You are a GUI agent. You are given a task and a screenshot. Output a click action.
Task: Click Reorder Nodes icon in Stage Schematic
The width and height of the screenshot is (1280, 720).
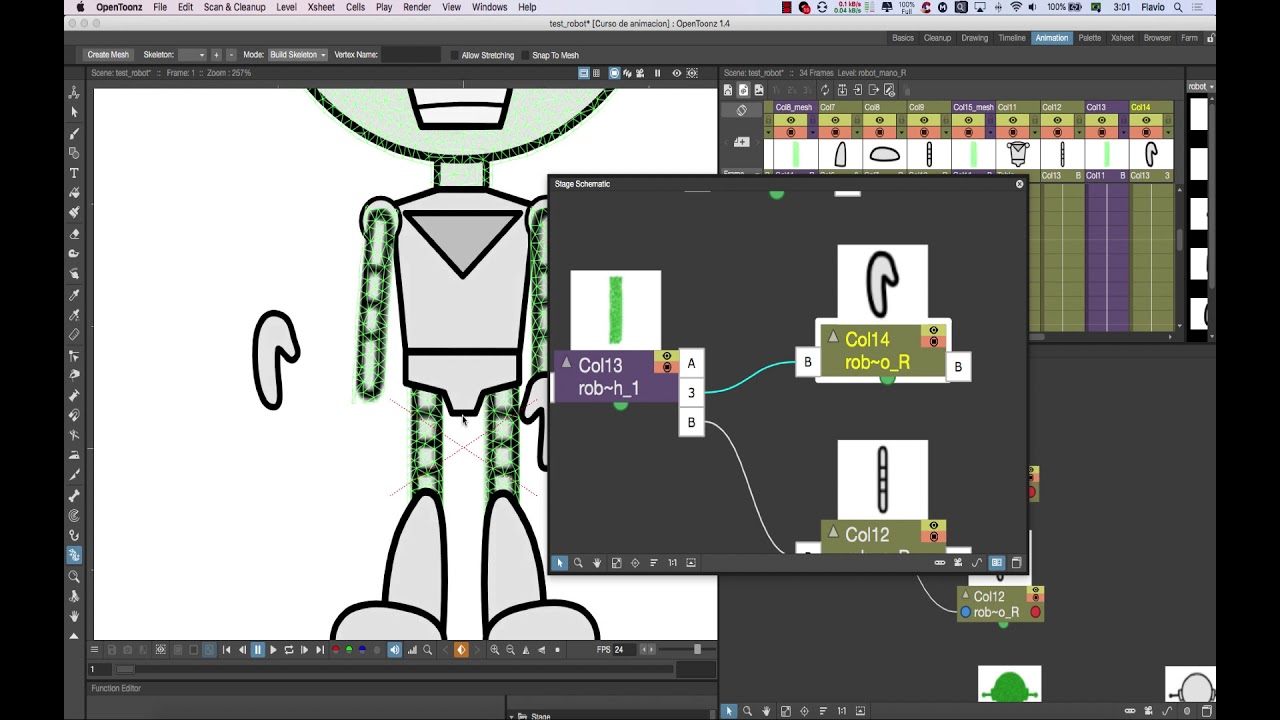(654, 563)
